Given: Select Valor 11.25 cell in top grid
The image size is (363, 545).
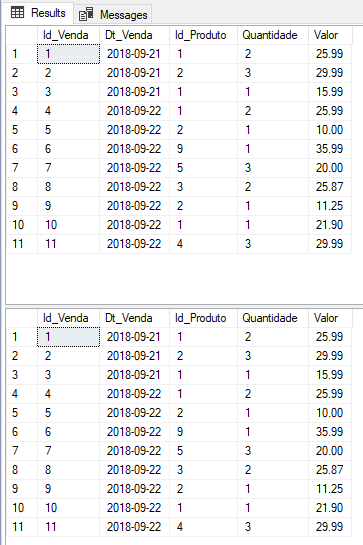Looking at the screenshot, I should (330, 206).
